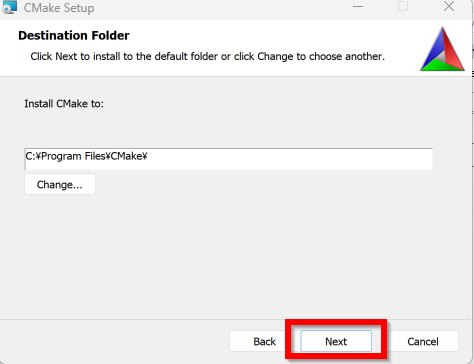Open the Change... folder dialog
Screen dimensions: 474x364
pos(60,184)
